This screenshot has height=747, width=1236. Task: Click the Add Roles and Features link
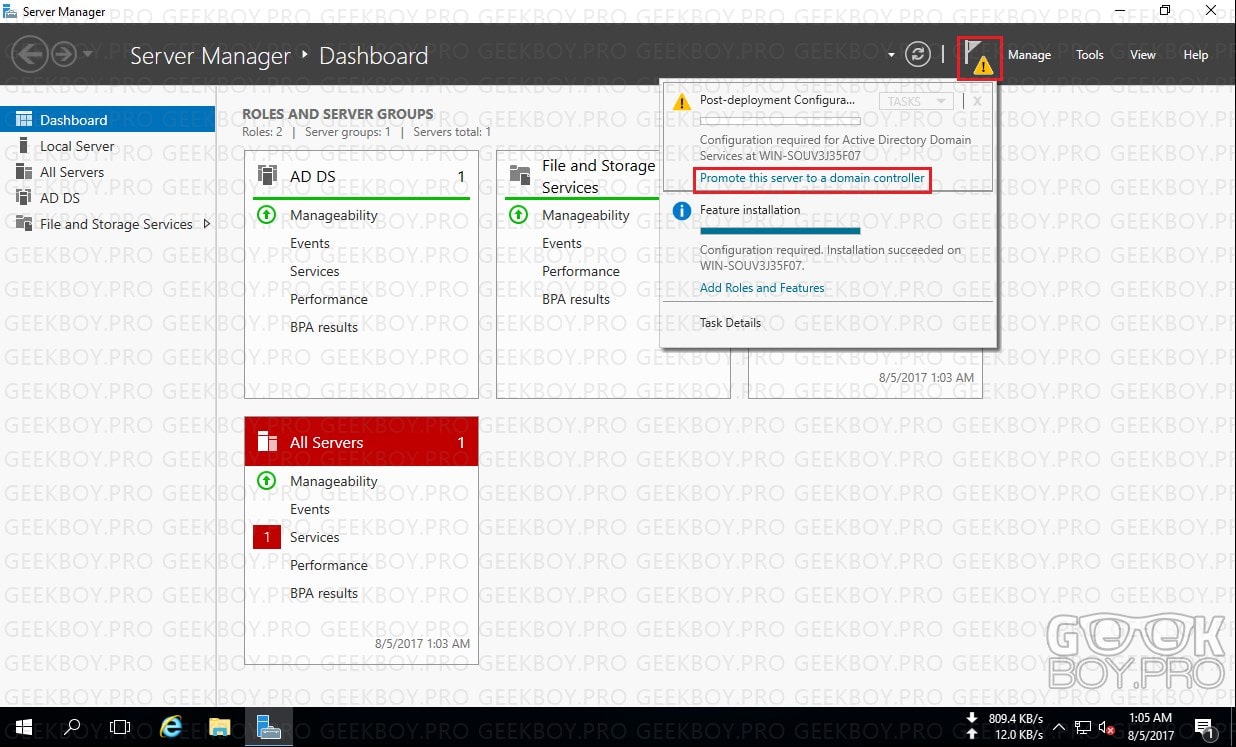[762, 288]
